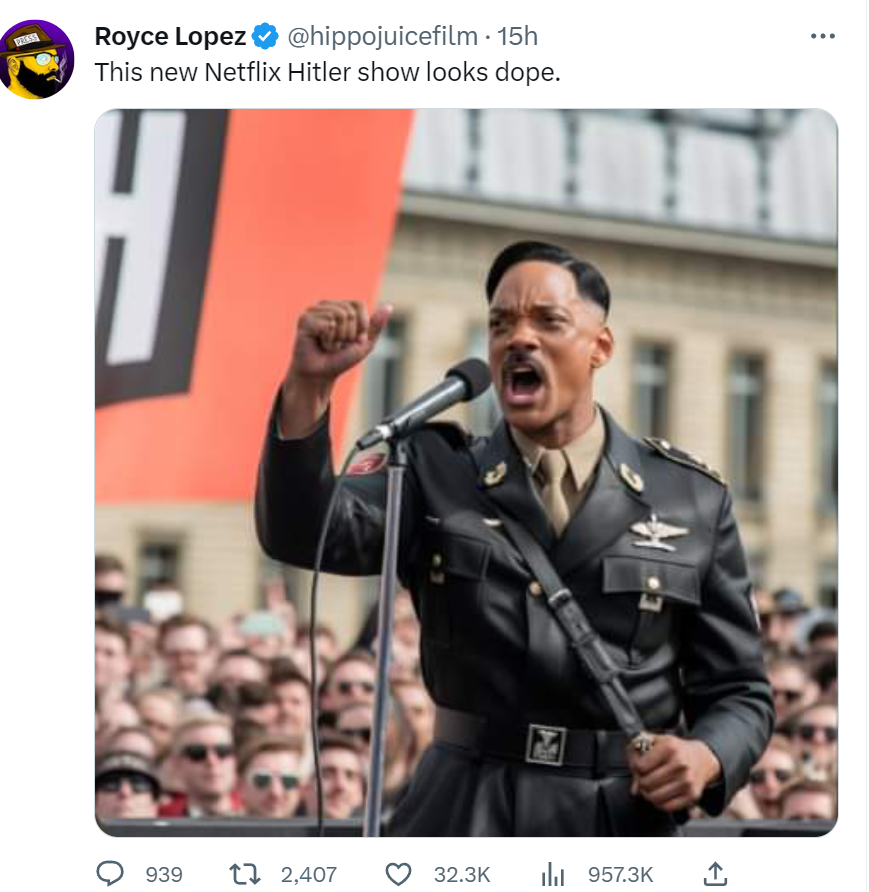The height and width of the screenshot is (892, 869).
Task: Click the 957.3K views count
Action: (x=620, y=874)
